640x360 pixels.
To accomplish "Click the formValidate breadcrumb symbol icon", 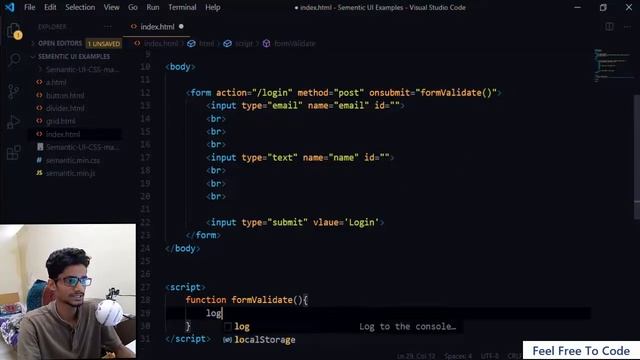I will [x=266, y=43].
